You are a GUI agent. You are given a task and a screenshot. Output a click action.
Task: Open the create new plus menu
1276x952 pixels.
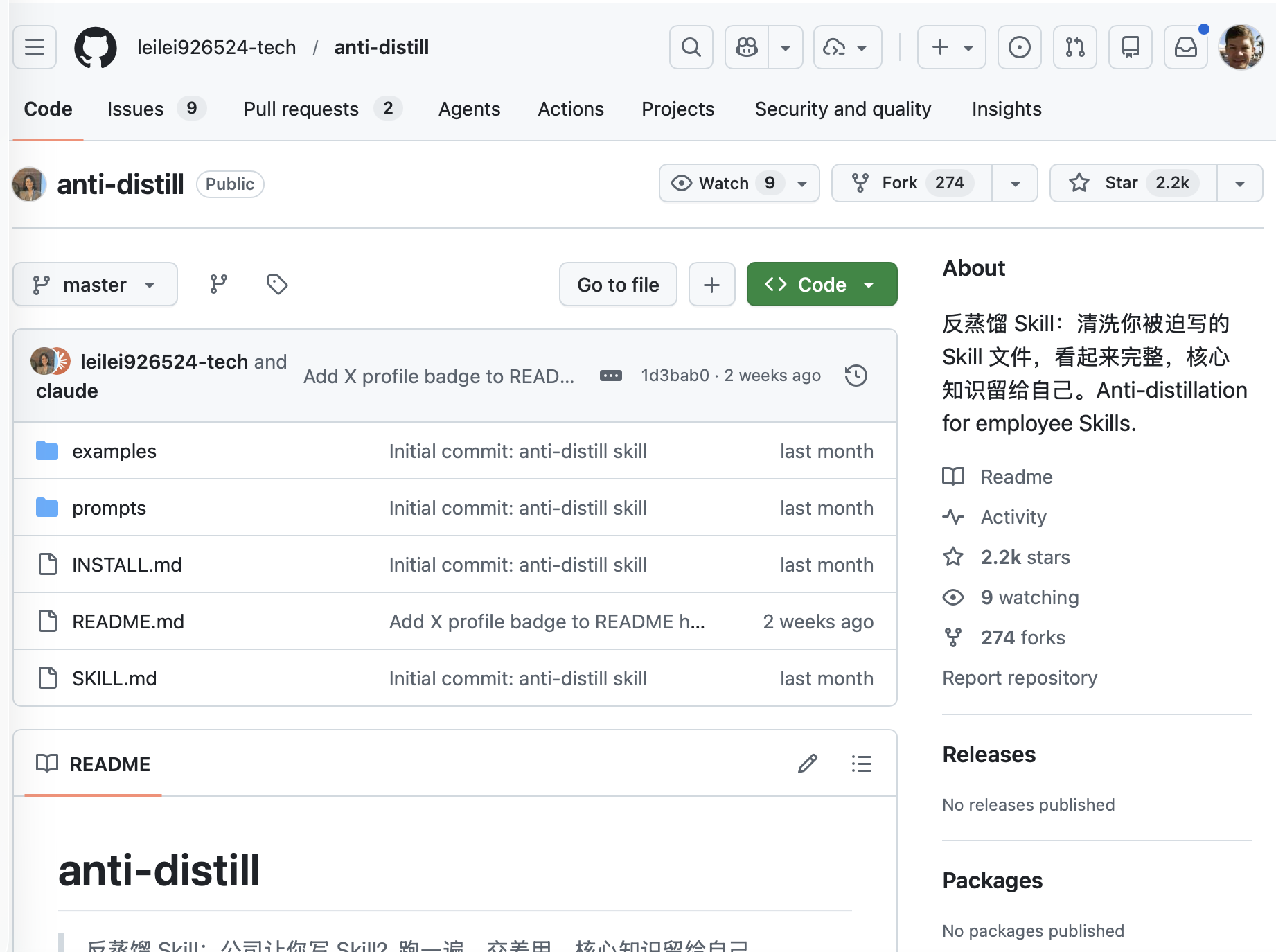pos(951,47)
